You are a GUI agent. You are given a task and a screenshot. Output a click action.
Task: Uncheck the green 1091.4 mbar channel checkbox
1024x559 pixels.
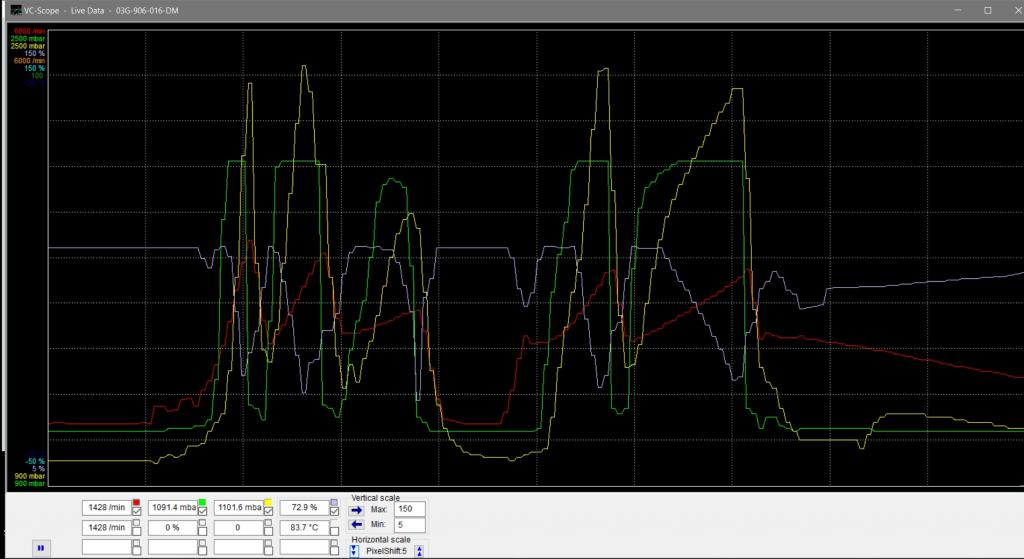click(202, 511)
